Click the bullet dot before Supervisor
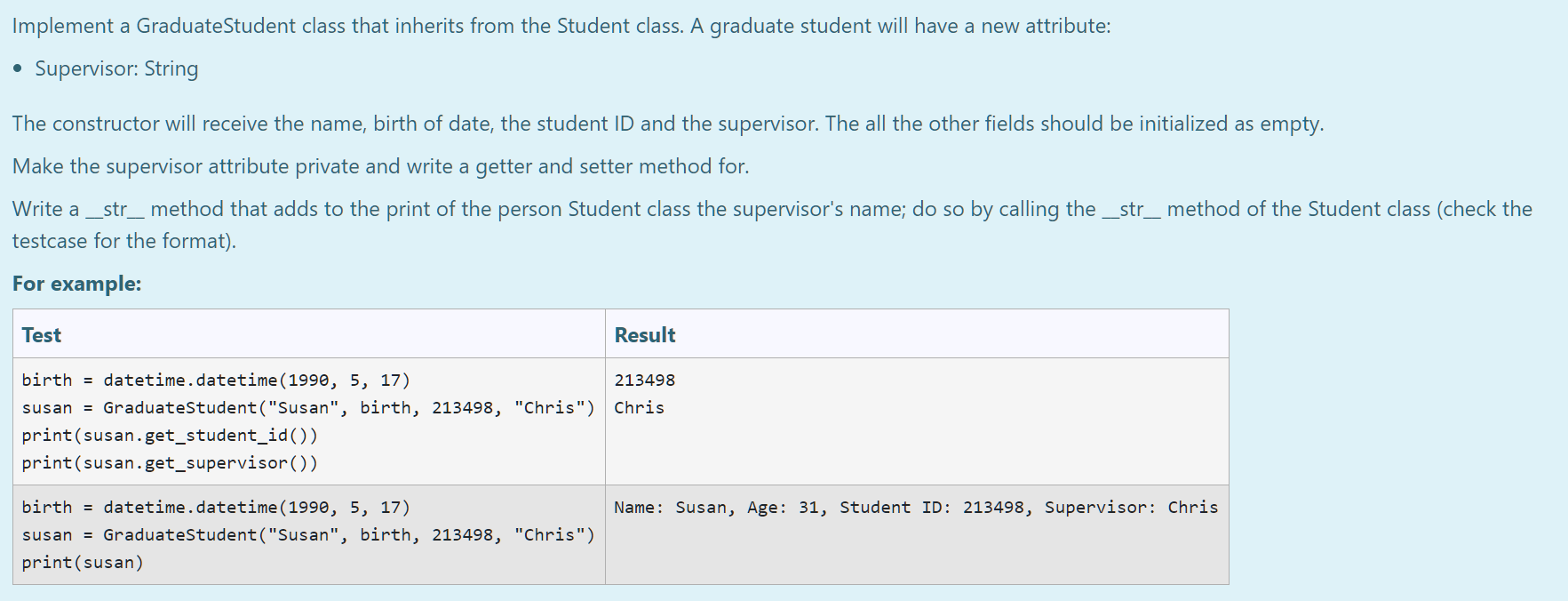Viewport: 1568px width, 601px height. click(18, 69)
